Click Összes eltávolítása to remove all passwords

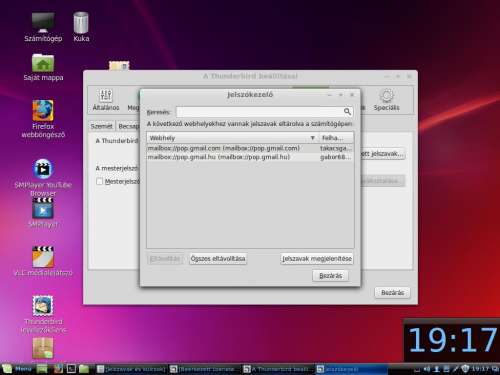coord(218,259)
